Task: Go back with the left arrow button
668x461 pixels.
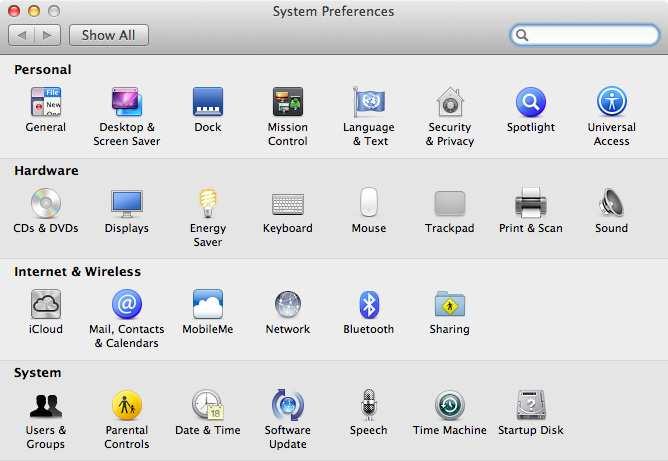Action: (x=21, y=35)
